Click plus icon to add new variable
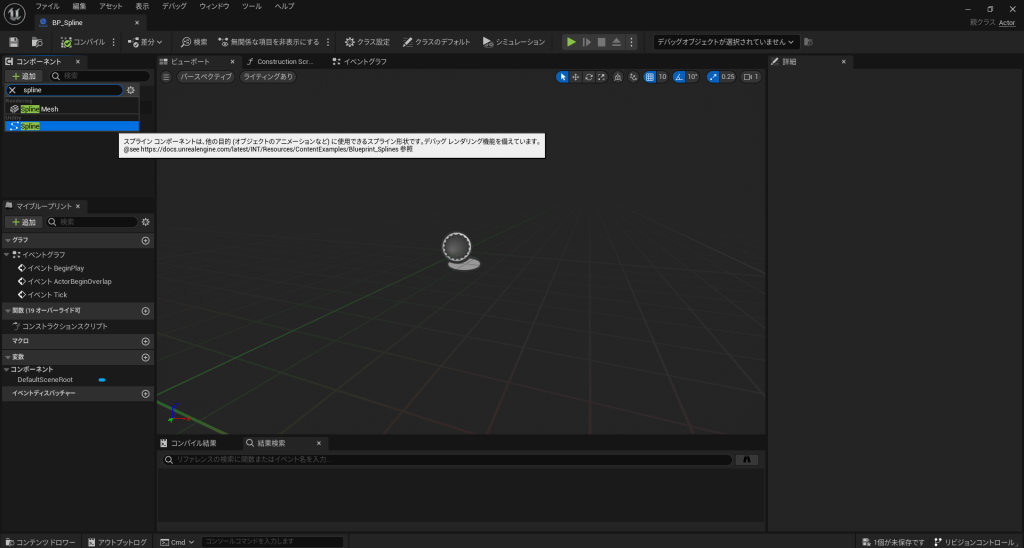The width and height of the screenshot is (1024, 548). [x=145, y=357]
